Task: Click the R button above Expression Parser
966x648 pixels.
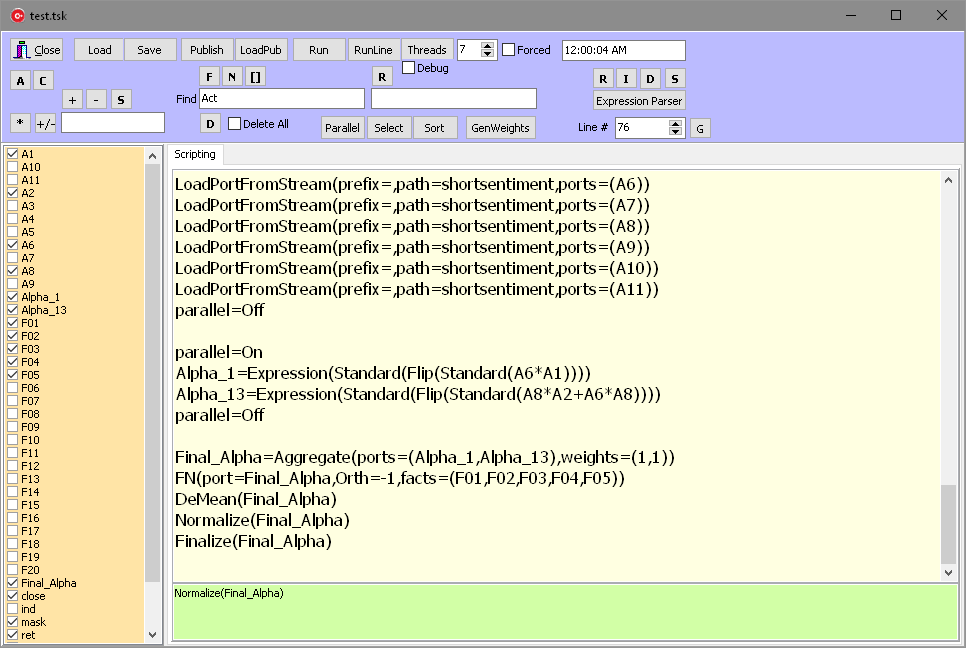Action: click(603, 79)
